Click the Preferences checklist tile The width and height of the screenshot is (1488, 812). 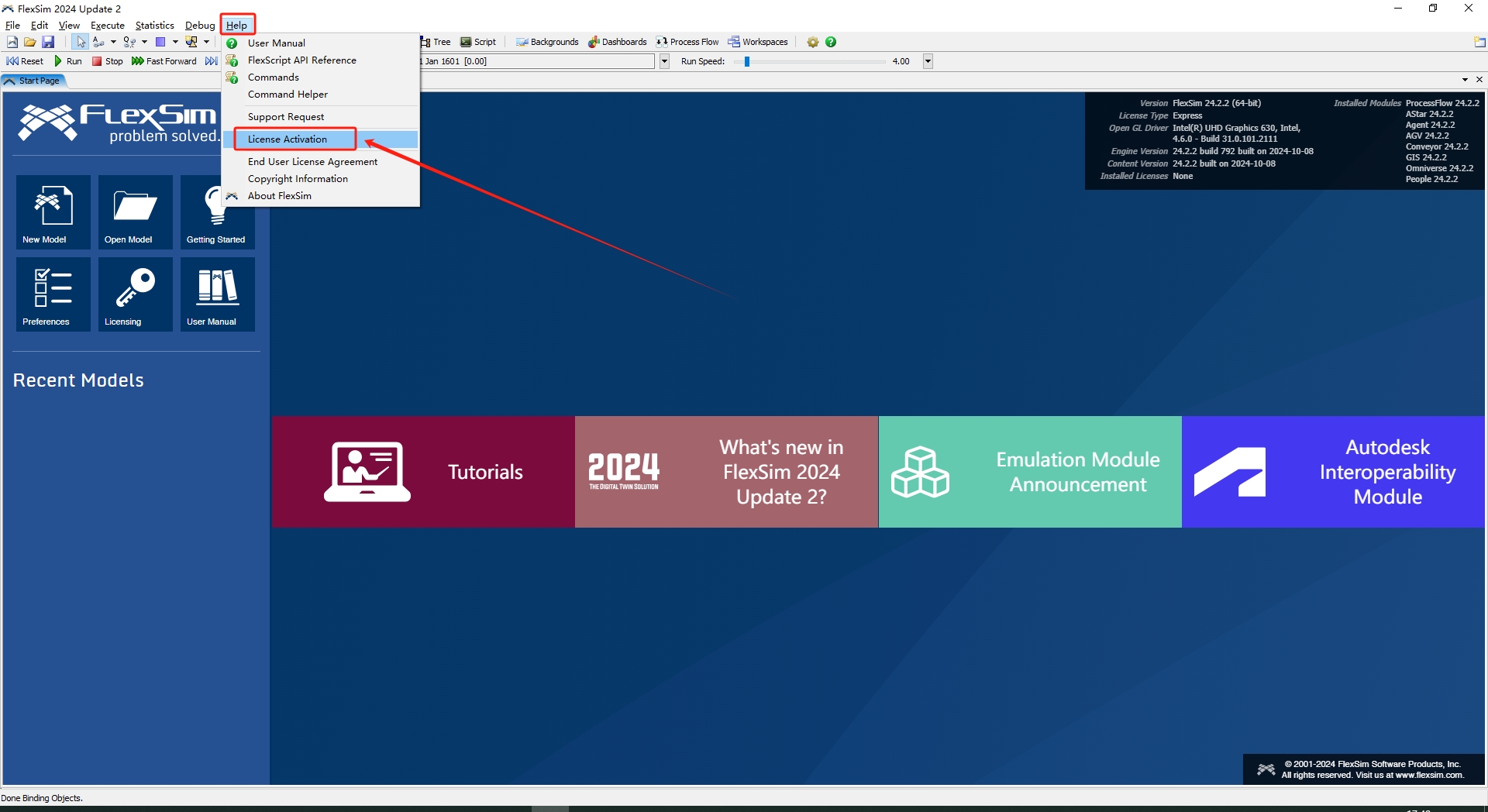(53, 294)
